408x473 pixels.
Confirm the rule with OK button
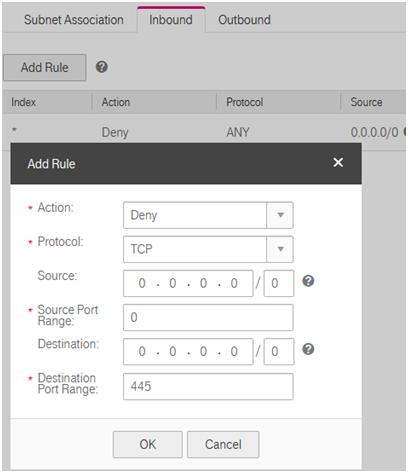[148, 444]
